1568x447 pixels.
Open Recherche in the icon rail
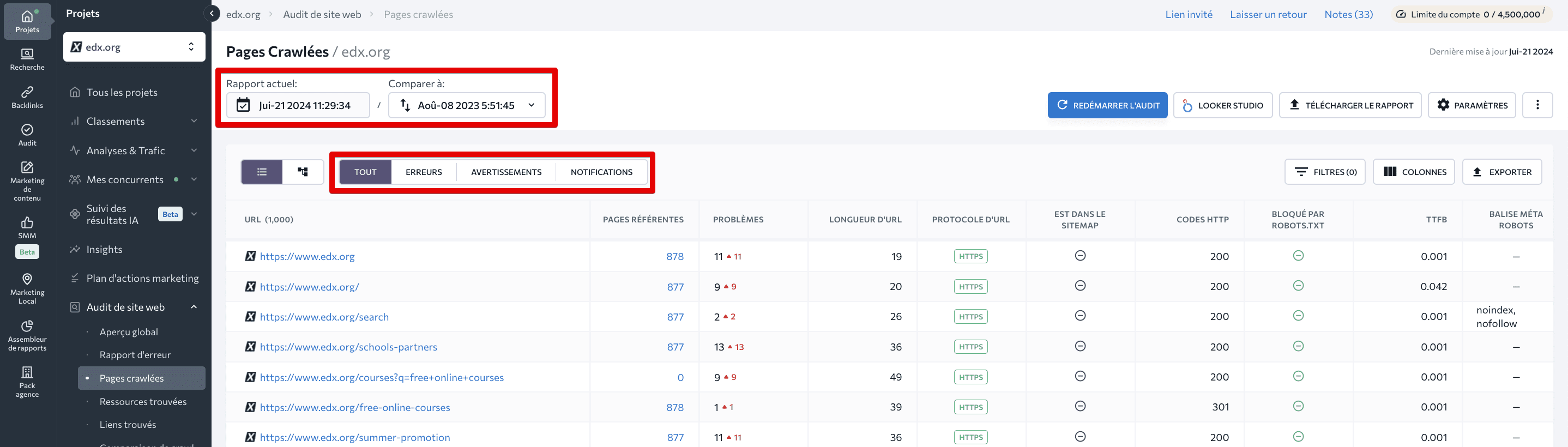pyautogui.click(x=27, y=59)
